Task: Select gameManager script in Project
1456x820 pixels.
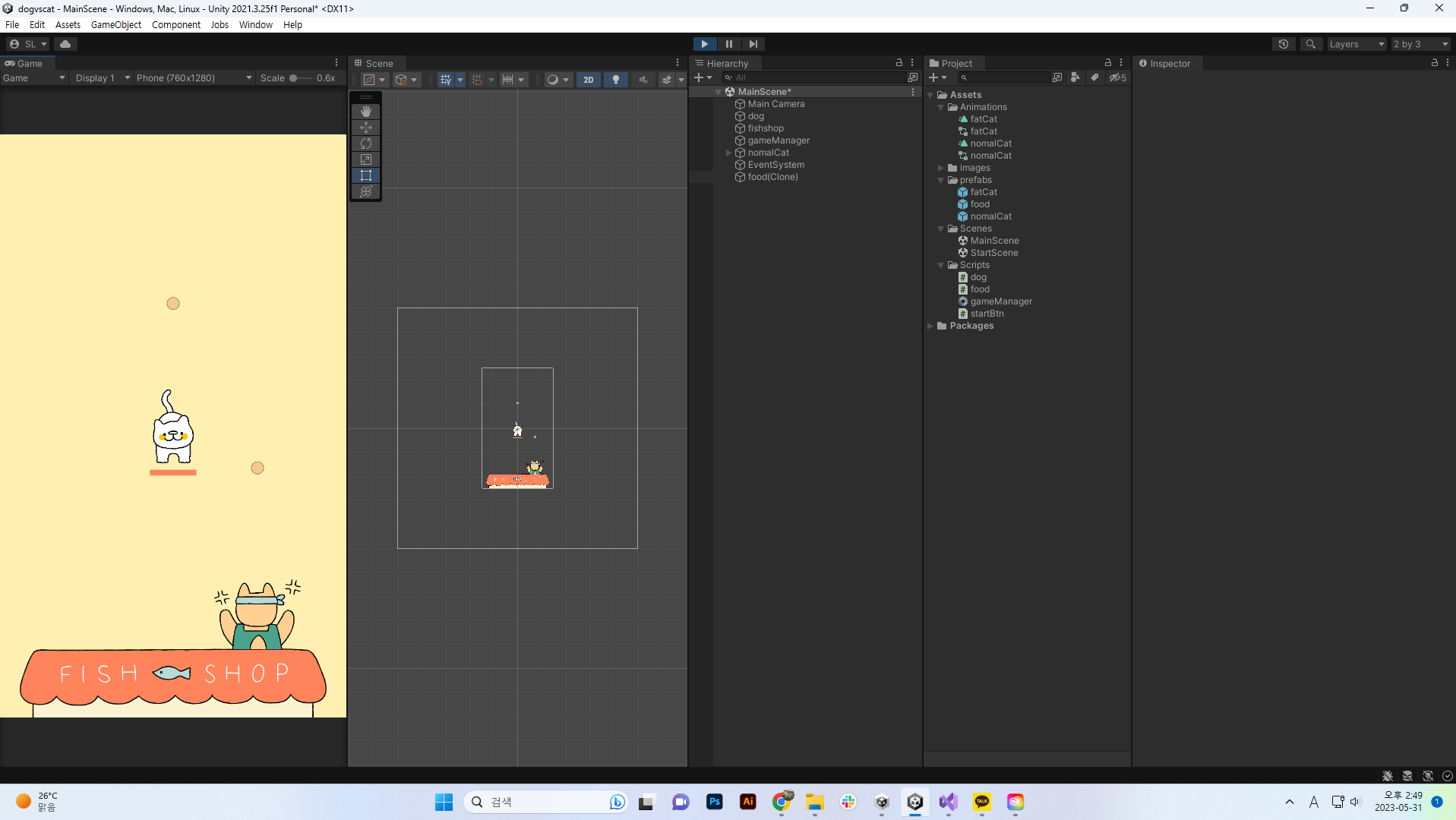Action: pyautogui.click(x=1001, y=301)
